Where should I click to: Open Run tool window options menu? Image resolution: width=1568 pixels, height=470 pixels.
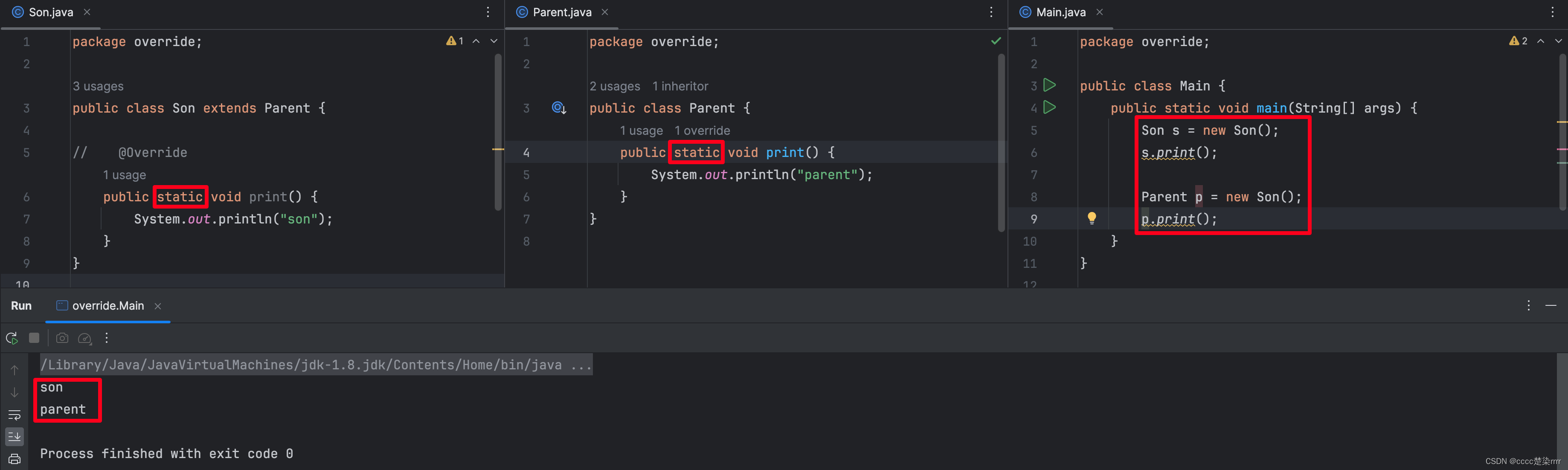click(1528, 305)
